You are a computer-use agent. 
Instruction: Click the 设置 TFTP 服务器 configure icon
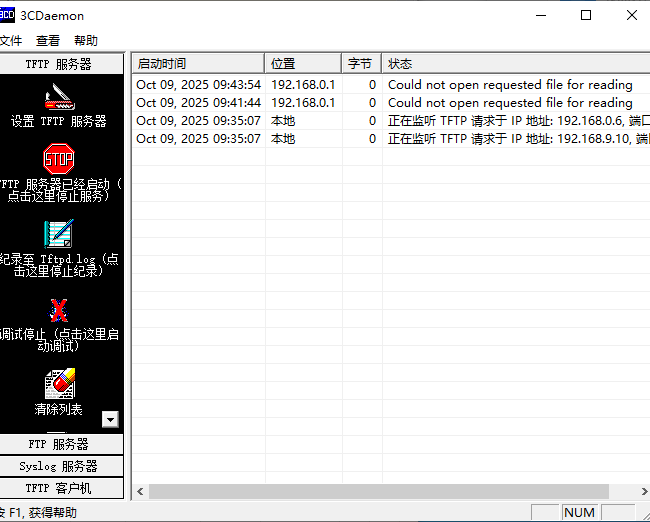59,97
